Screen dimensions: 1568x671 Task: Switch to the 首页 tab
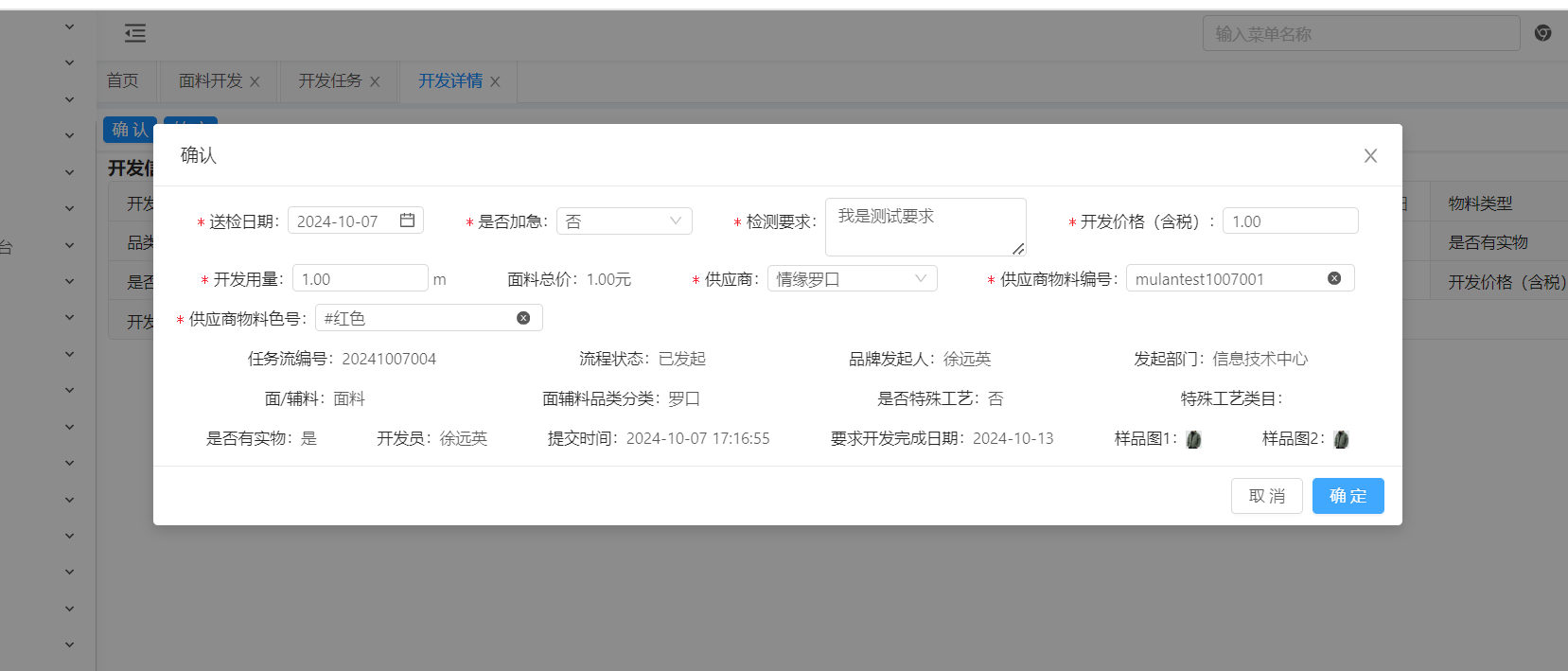123,81
